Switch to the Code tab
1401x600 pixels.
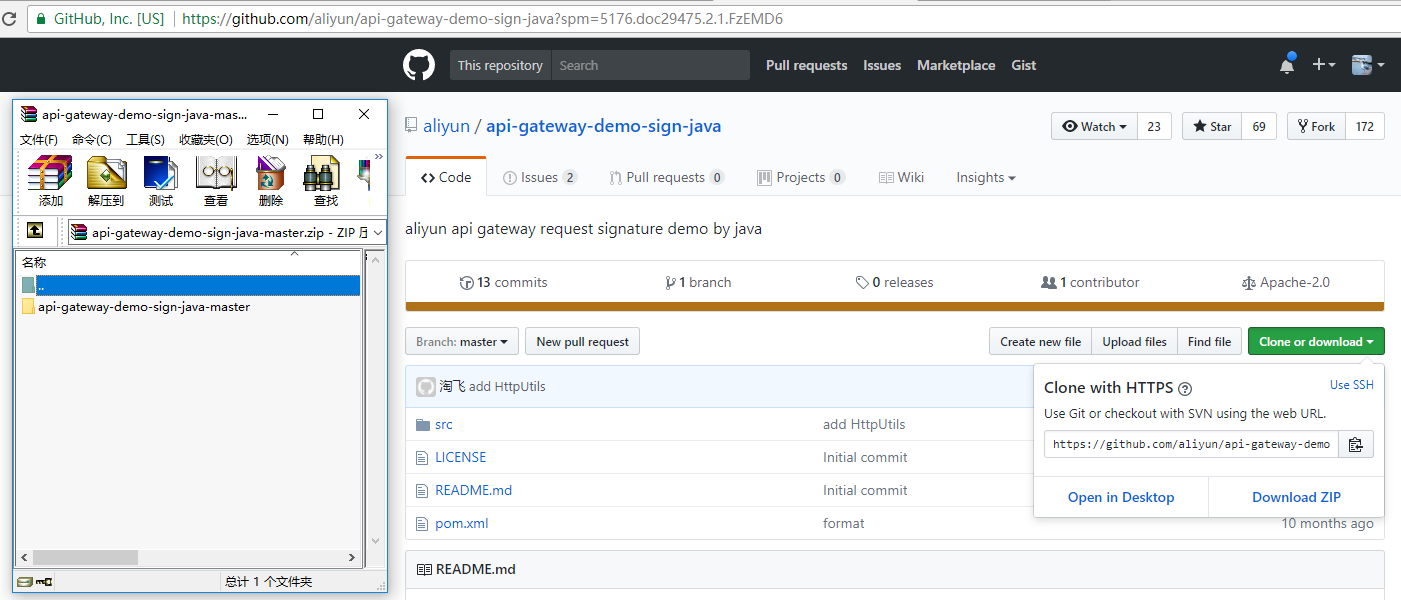coord(446,177)
